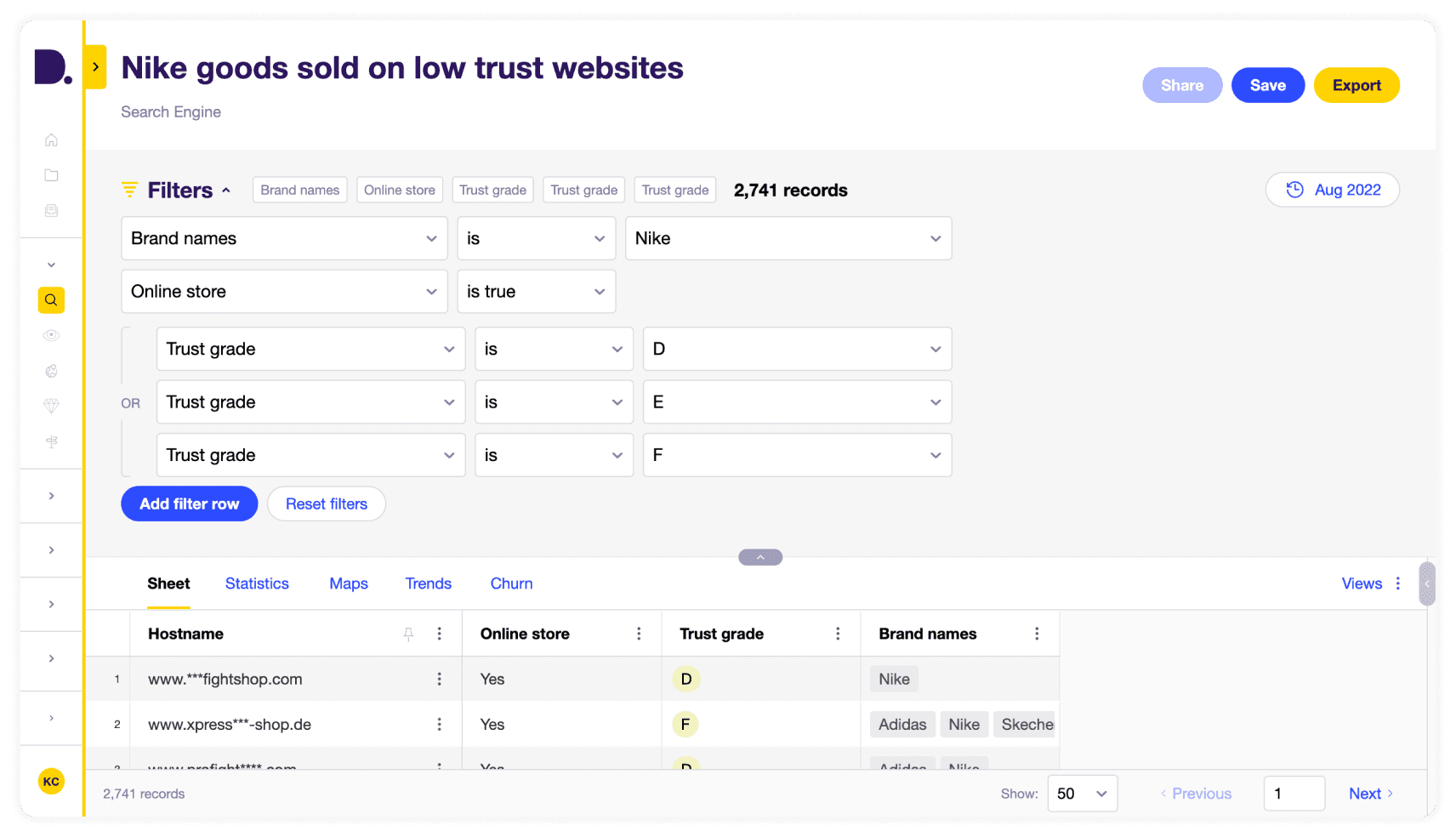
Task: Click the signpost icon in the sidebar
Action: coord(51,441)
